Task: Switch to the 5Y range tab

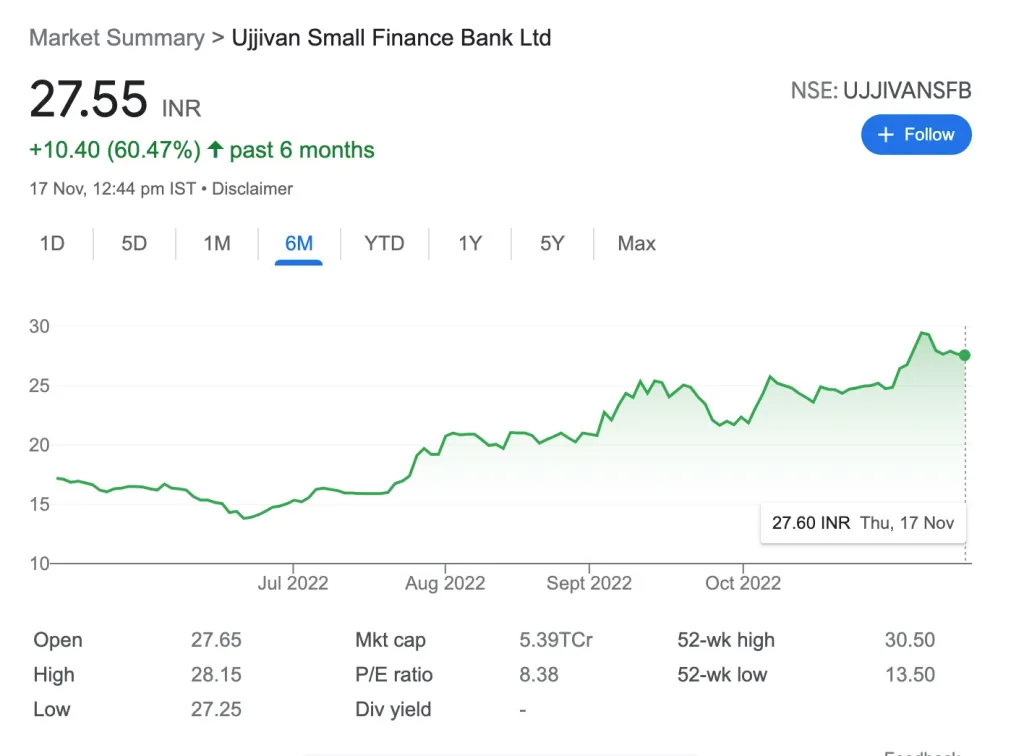Action: coord(552,244)
